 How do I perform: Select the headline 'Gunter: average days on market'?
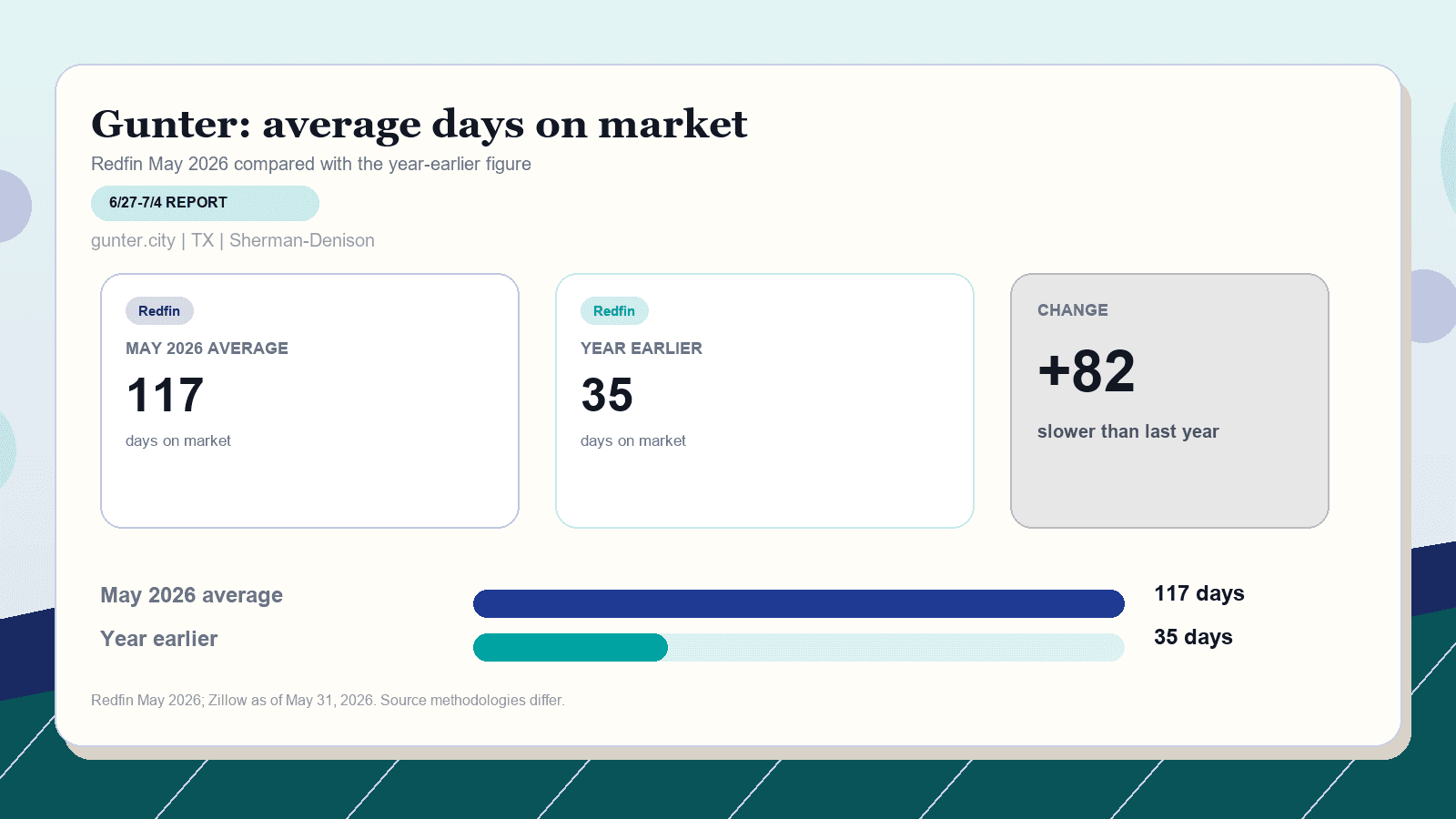pyautogui.click(x=419, y=124)
